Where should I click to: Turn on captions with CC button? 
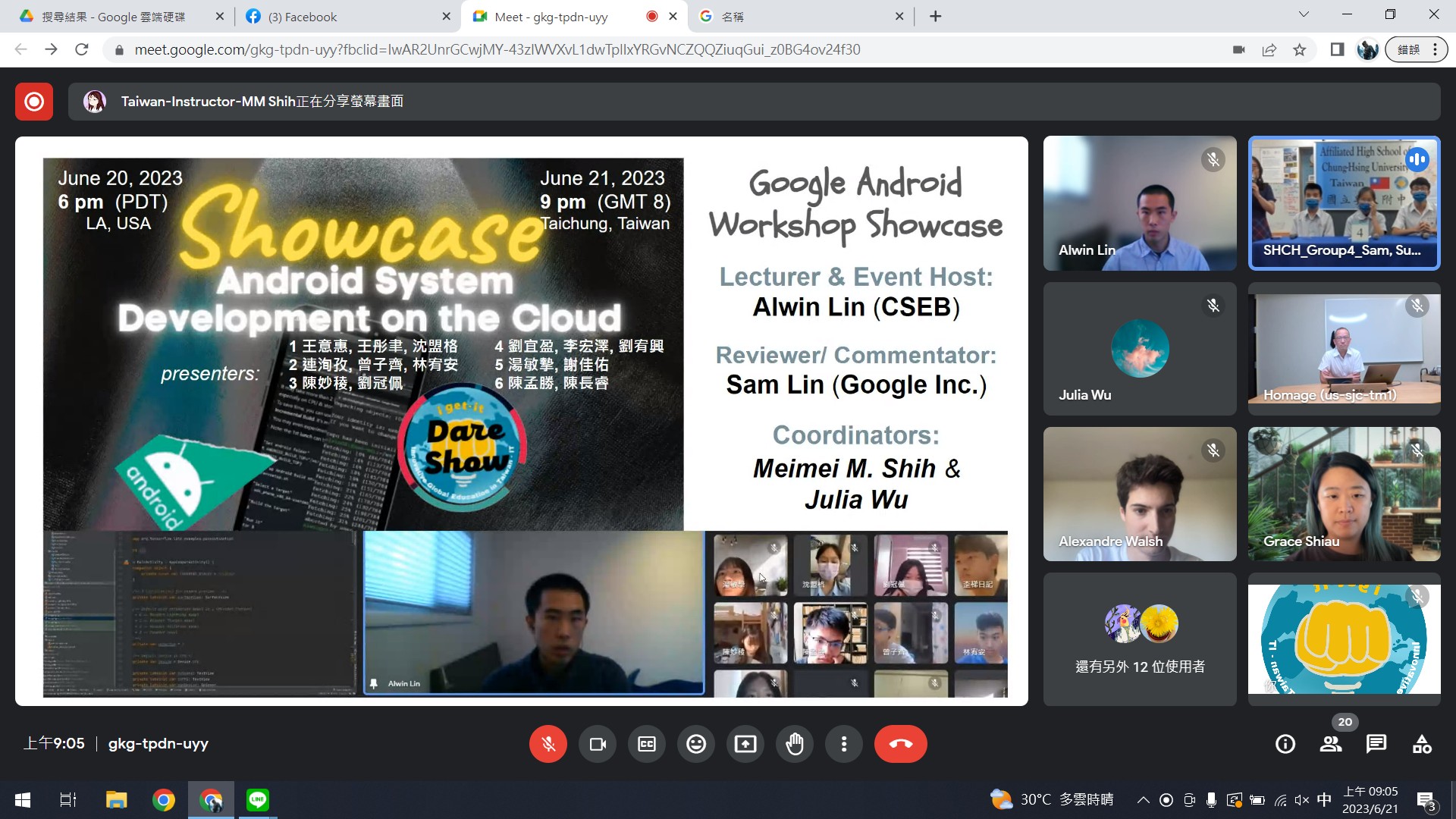[x=647, y=744]
